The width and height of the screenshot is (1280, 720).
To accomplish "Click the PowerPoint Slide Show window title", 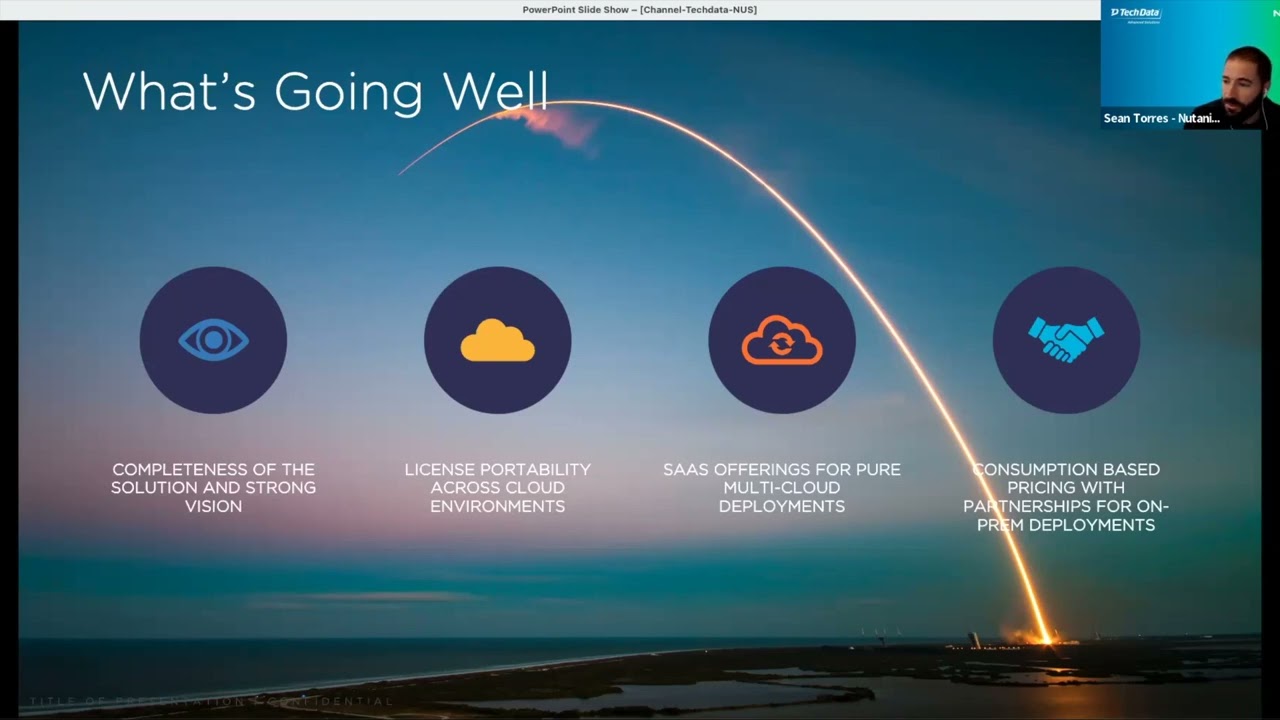I will [x=639, y=10].
